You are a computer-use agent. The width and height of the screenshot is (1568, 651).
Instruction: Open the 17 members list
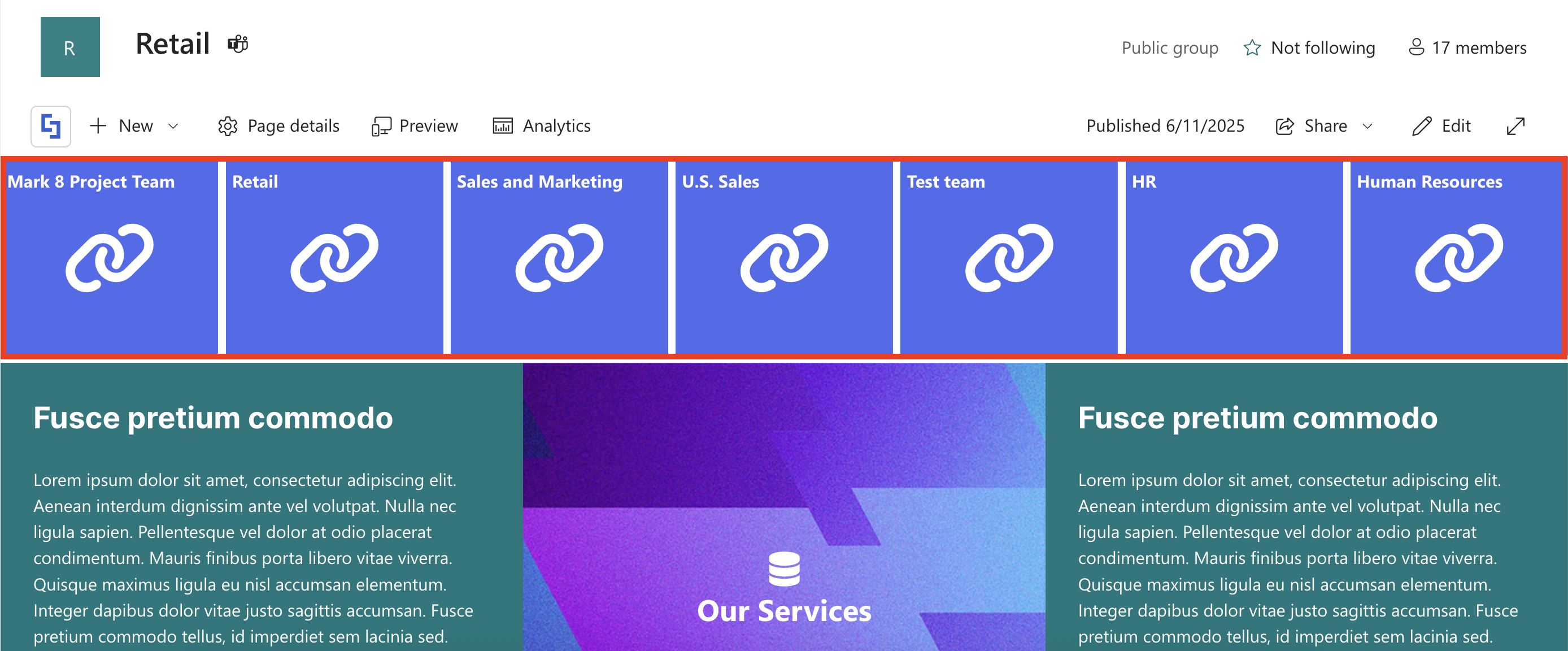coord(1467,47)
